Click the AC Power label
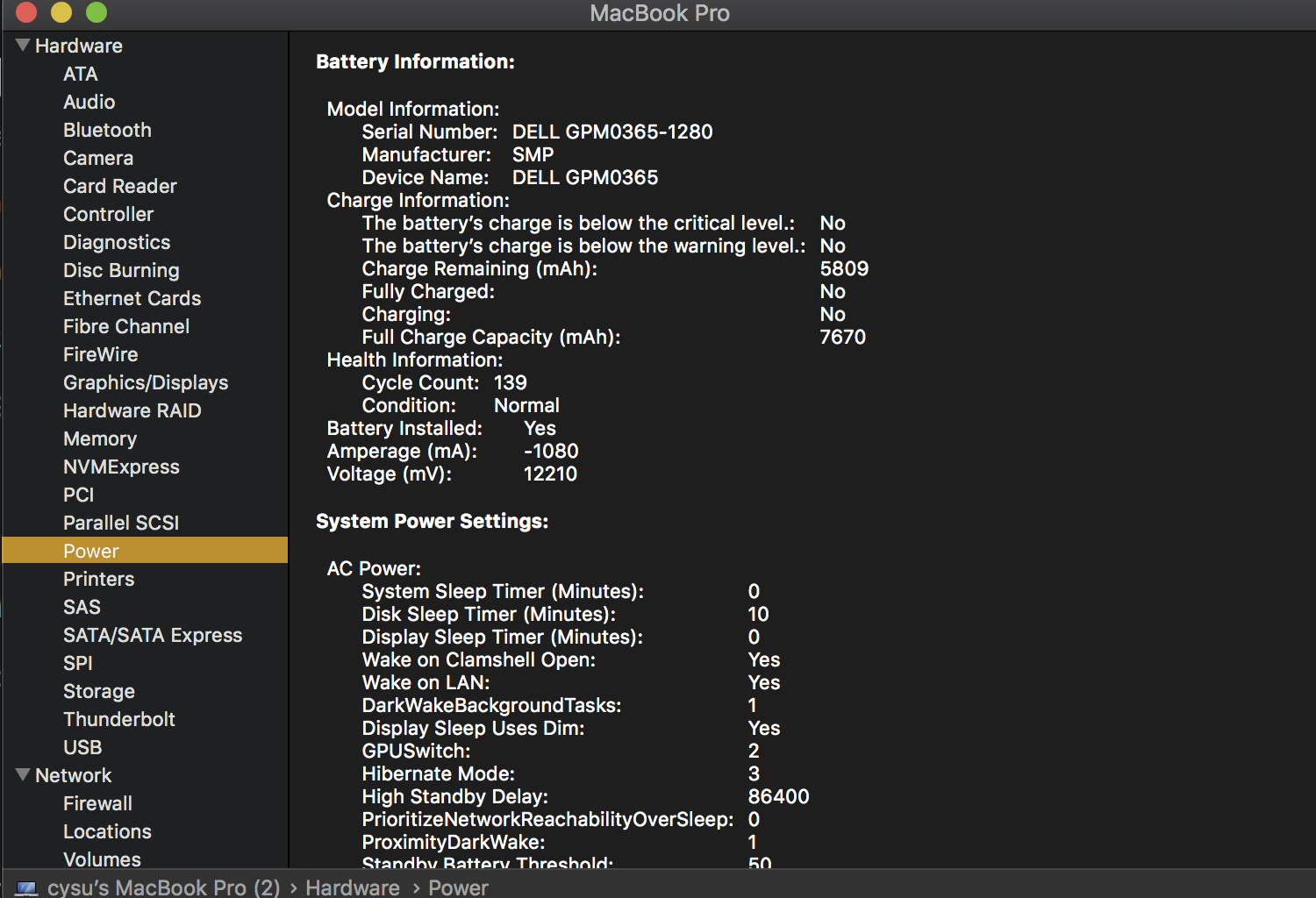Screen dimensions: 1316x898 (374, 568)
